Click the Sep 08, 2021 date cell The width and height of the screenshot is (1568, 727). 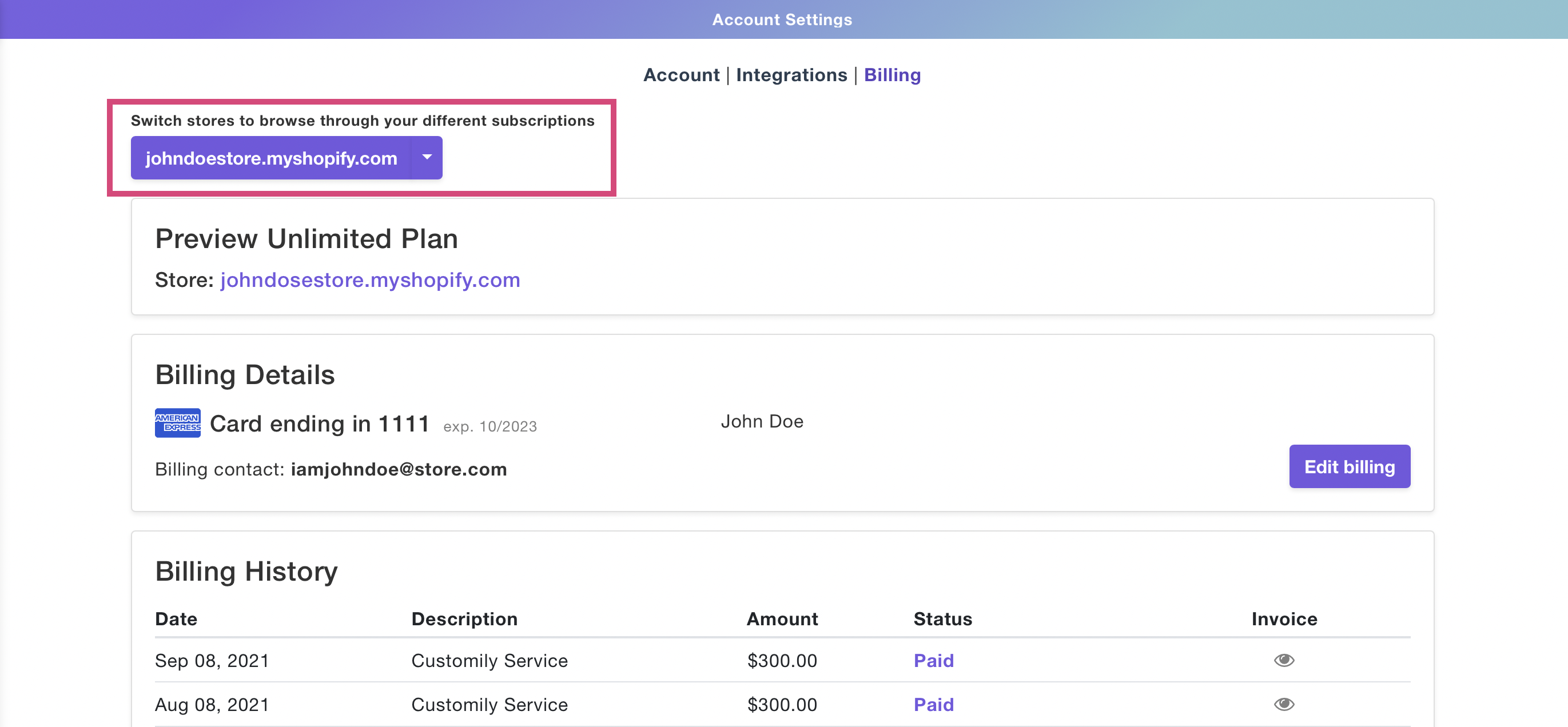[212, 660]
